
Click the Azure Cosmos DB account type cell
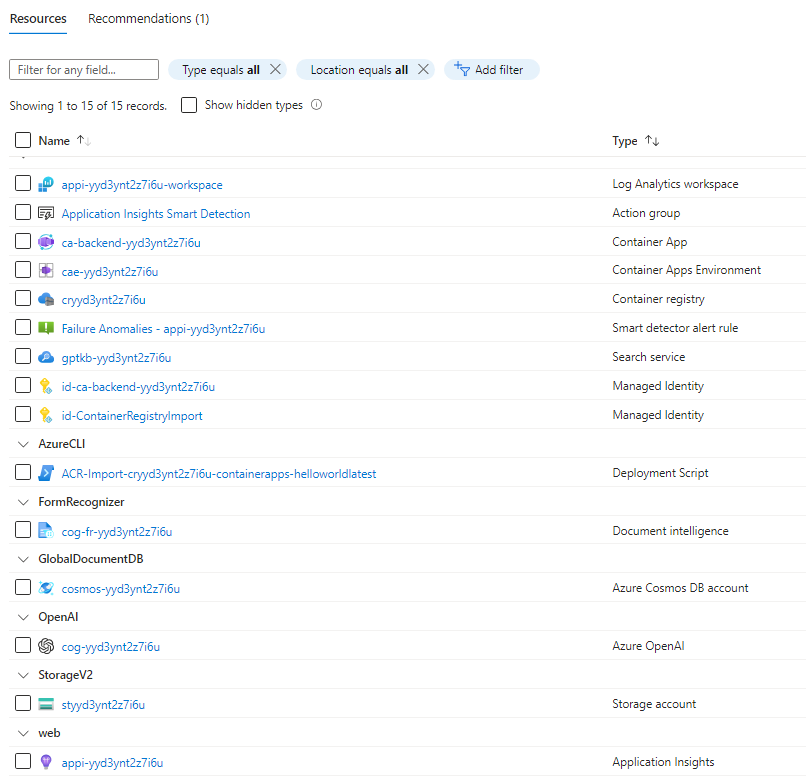680,588
